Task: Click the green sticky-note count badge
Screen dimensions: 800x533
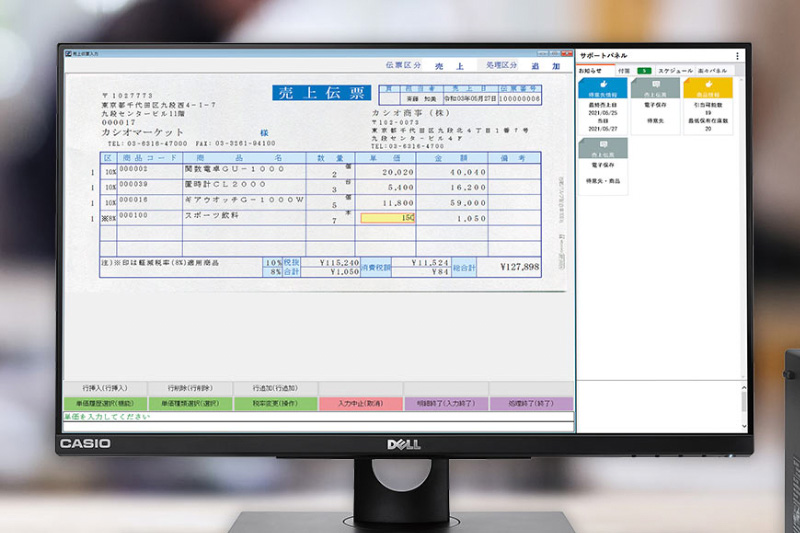Action: (x=644, y=71)
